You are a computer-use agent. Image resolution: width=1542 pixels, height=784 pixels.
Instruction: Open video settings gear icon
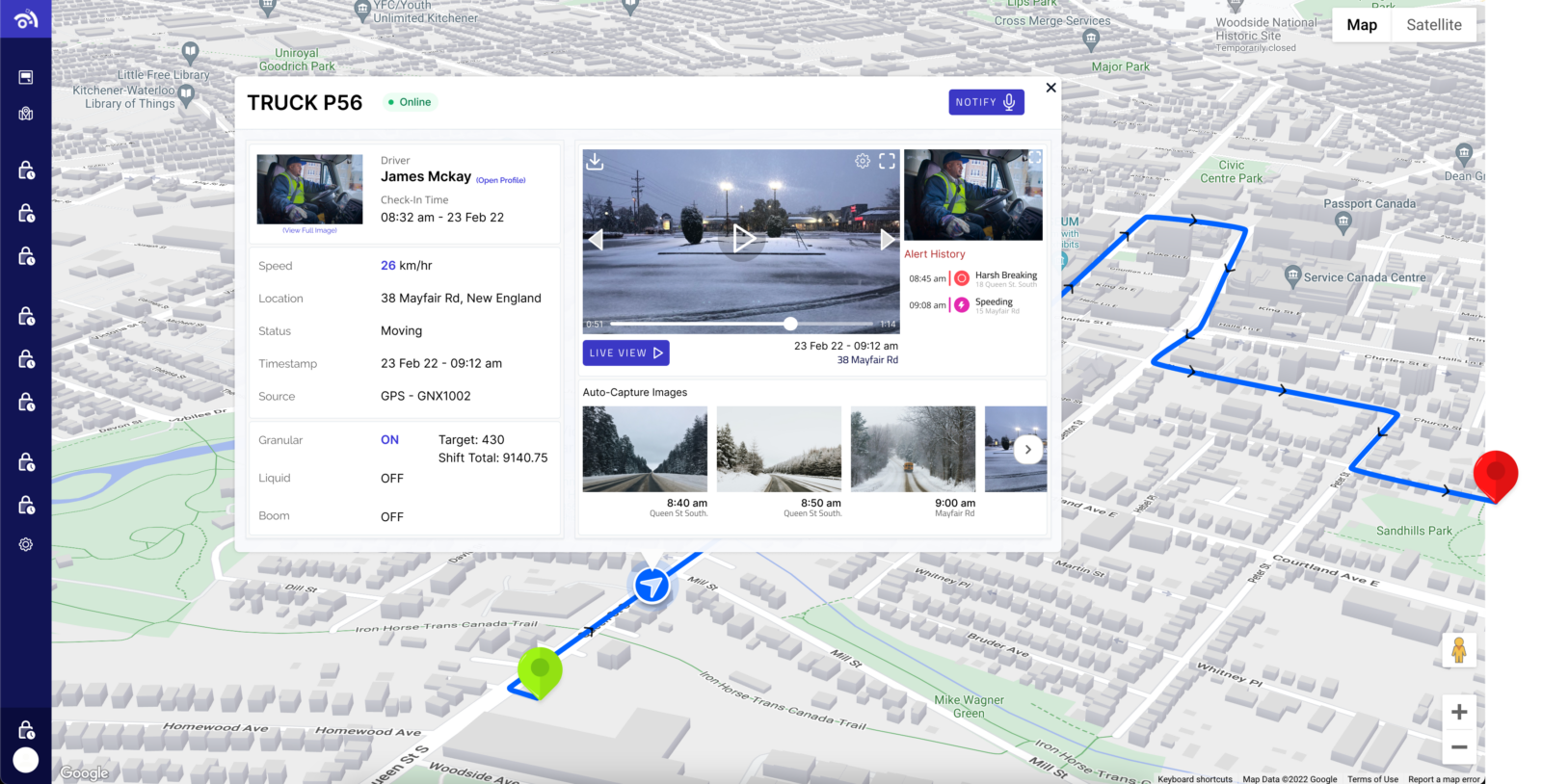coord(863,161)
